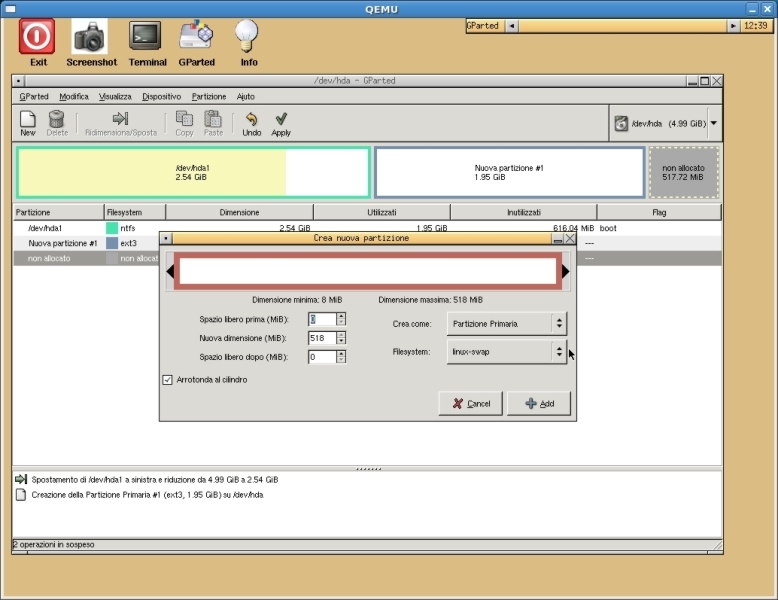
Task: Click the ext3 blue color square
Action: pyautogui.click(x=112, y=243)
